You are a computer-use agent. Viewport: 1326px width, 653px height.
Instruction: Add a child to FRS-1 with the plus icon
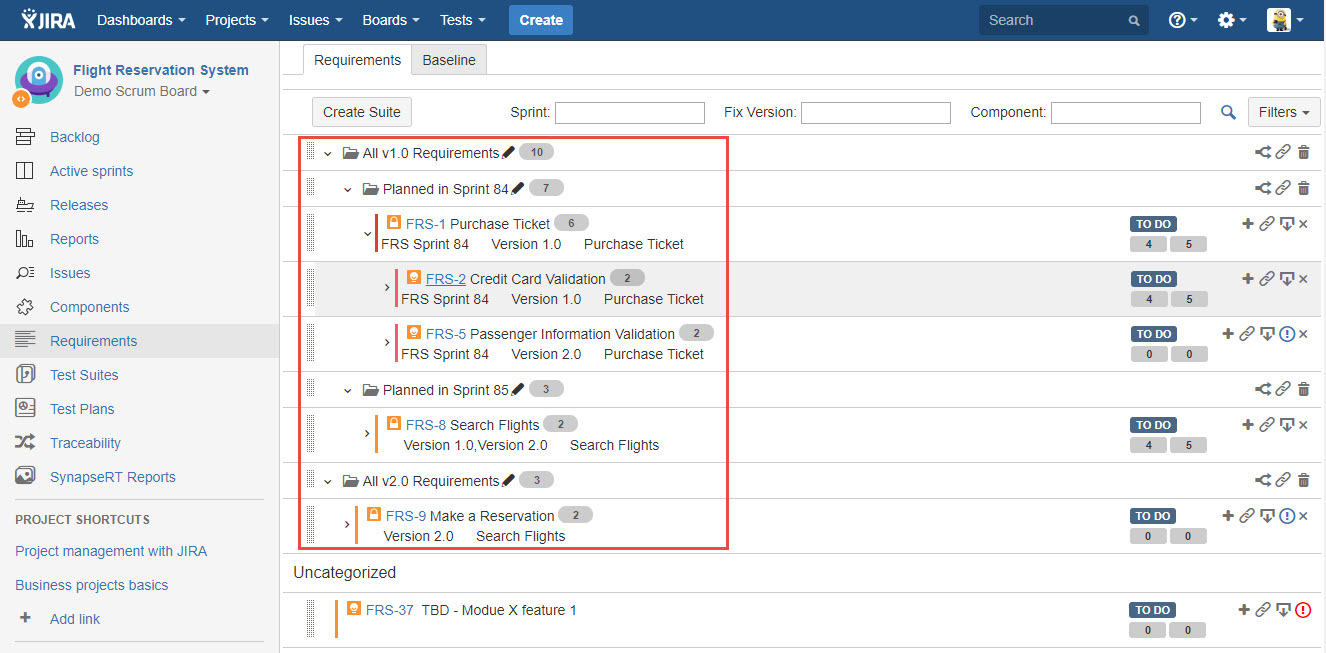coord(1247,224)
